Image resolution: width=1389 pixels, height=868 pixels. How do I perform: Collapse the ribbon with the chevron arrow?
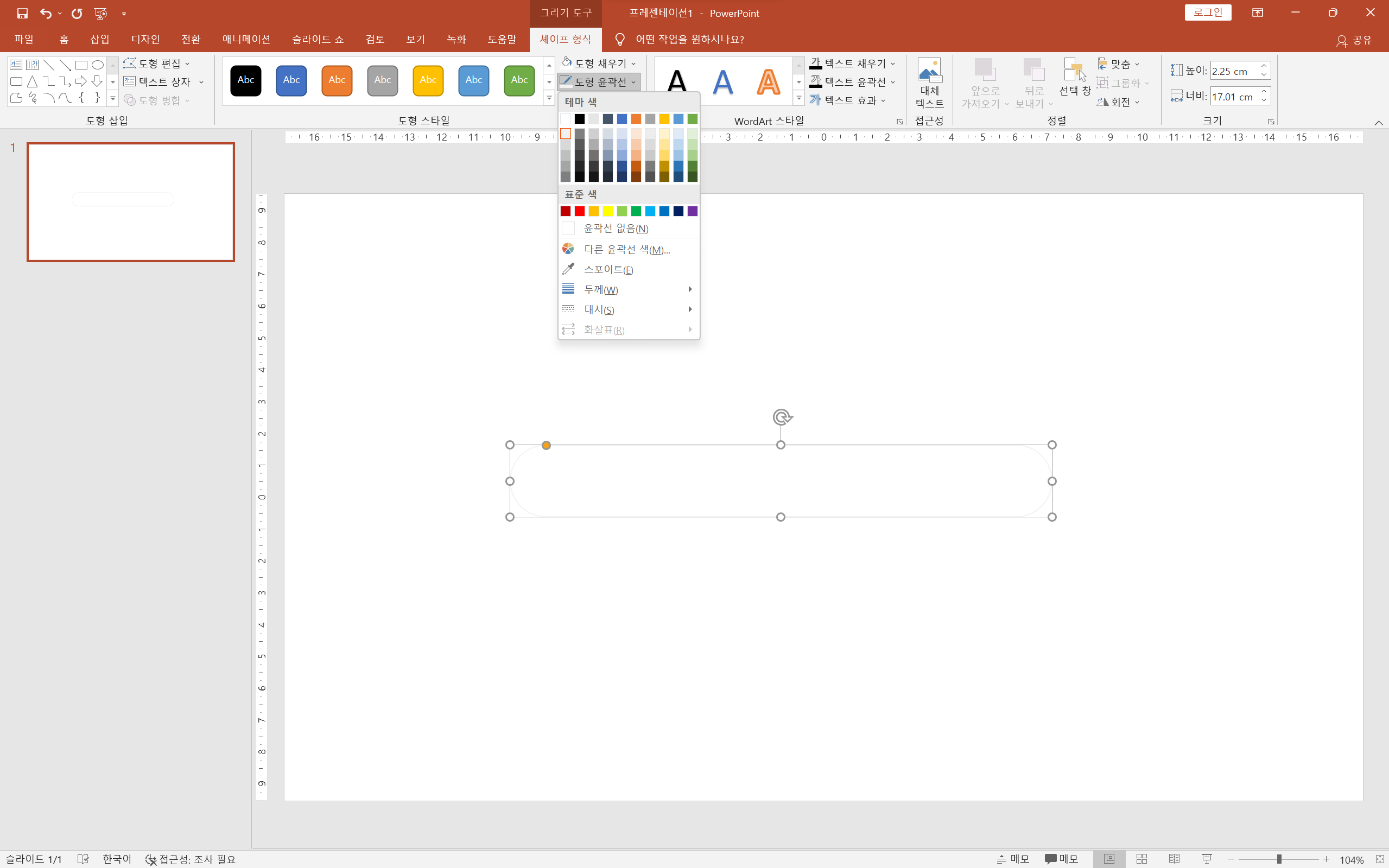(1378, 123)
